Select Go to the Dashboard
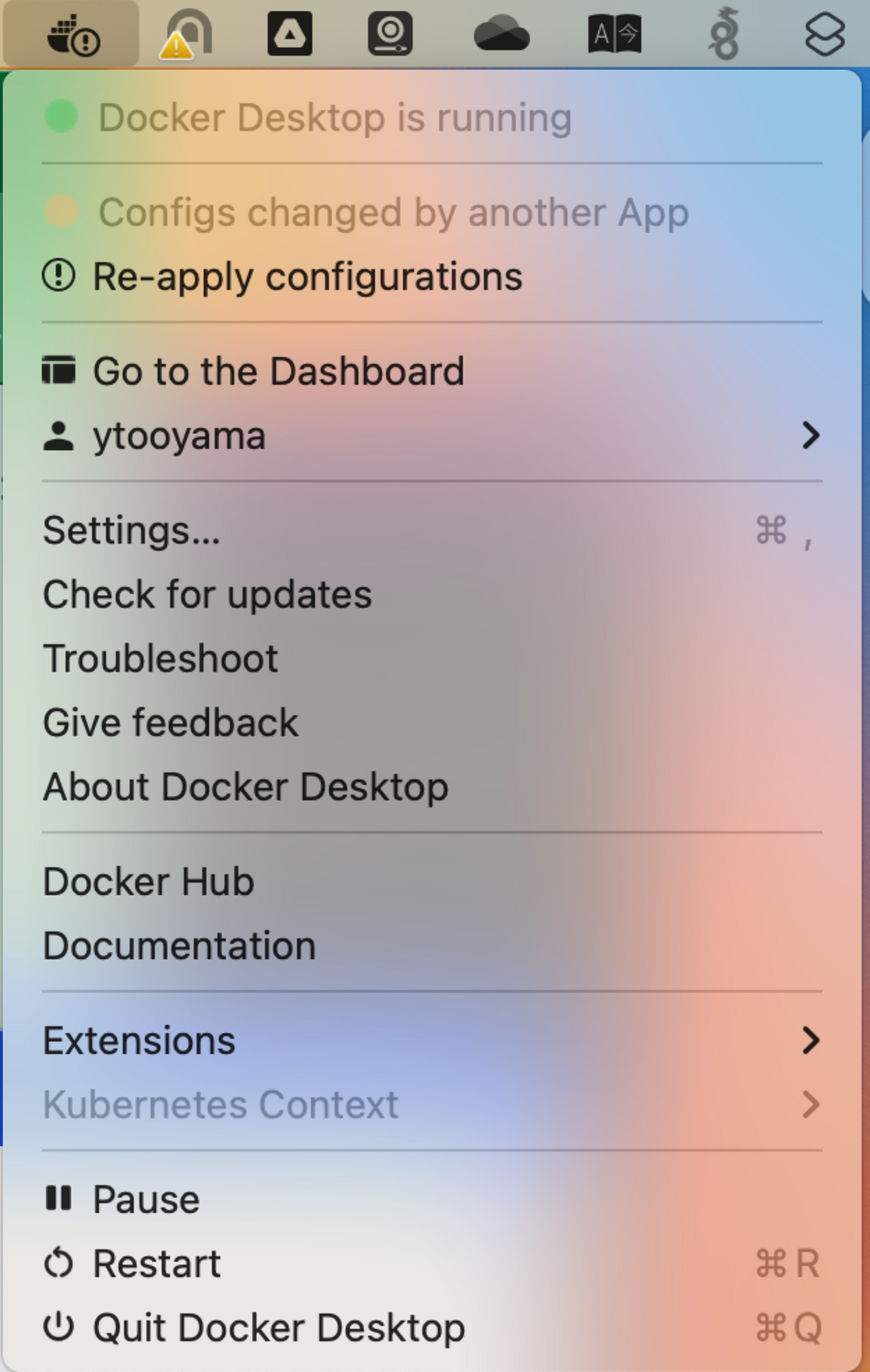 pos(278,371)
